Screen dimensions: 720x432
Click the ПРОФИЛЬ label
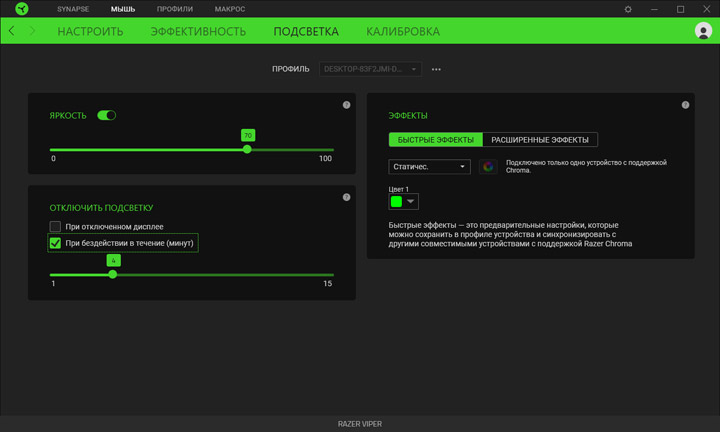[291, 69]
